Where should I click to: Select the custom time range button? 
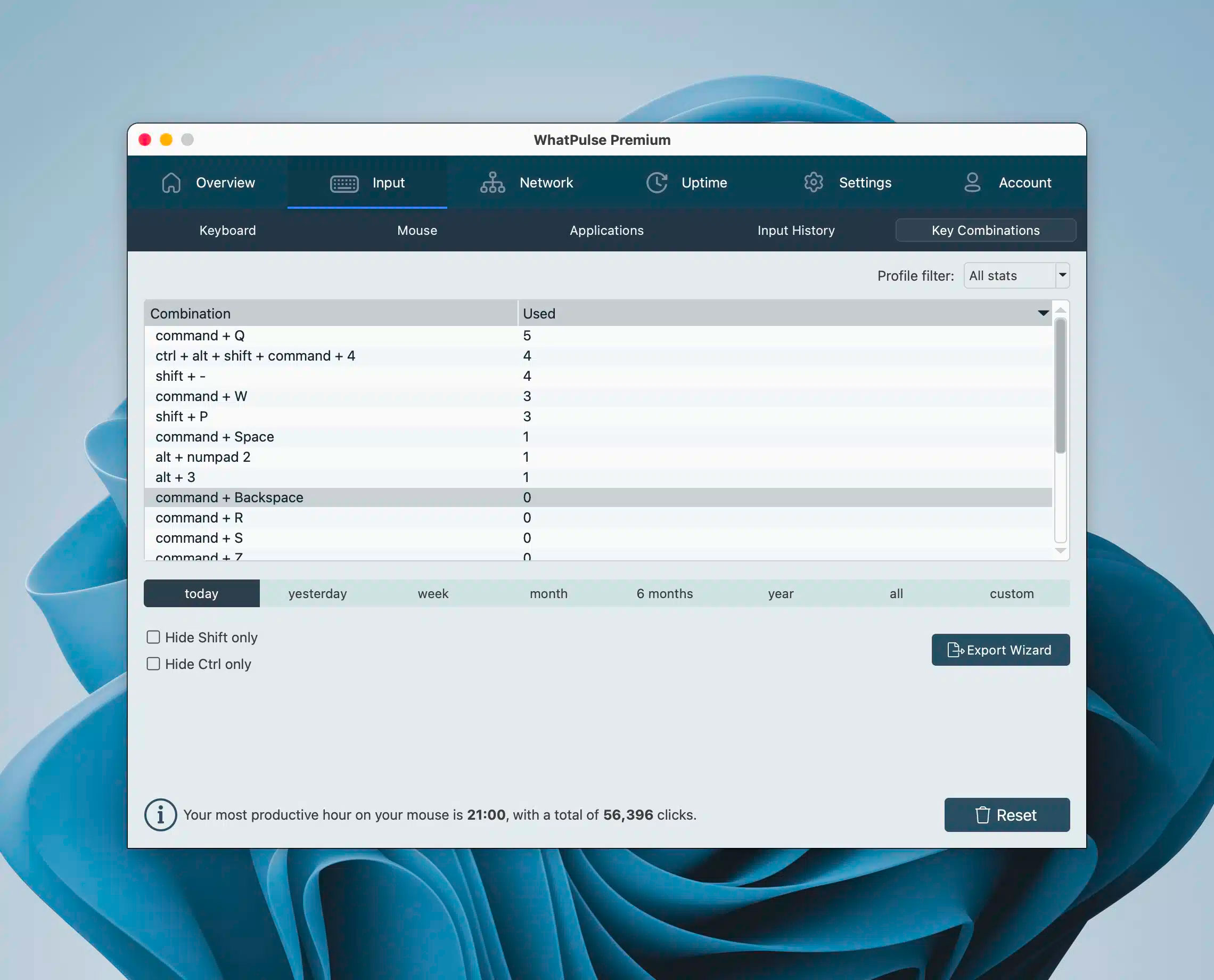1011,593
